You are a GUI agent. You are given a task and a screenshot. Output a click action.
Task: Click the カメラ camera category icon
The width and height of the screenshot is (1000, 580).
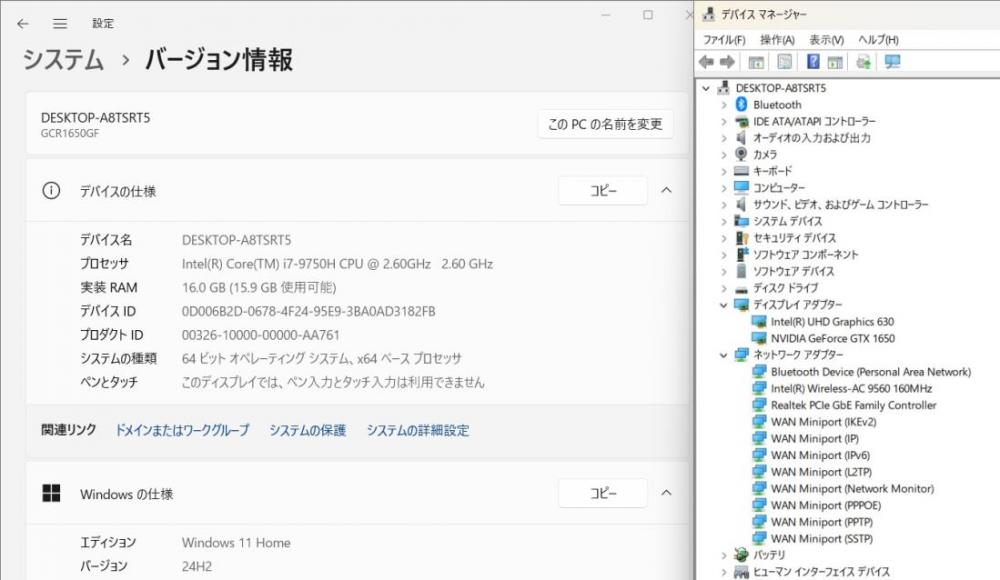point(741,154)
